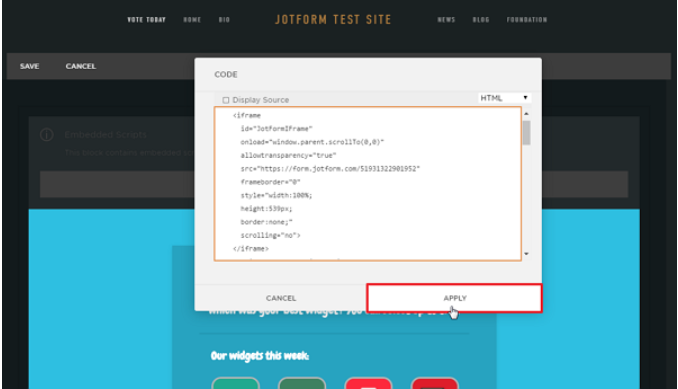678x389 pixels.
Task: Click the Apply button in dialog
Action: (454, 298)
